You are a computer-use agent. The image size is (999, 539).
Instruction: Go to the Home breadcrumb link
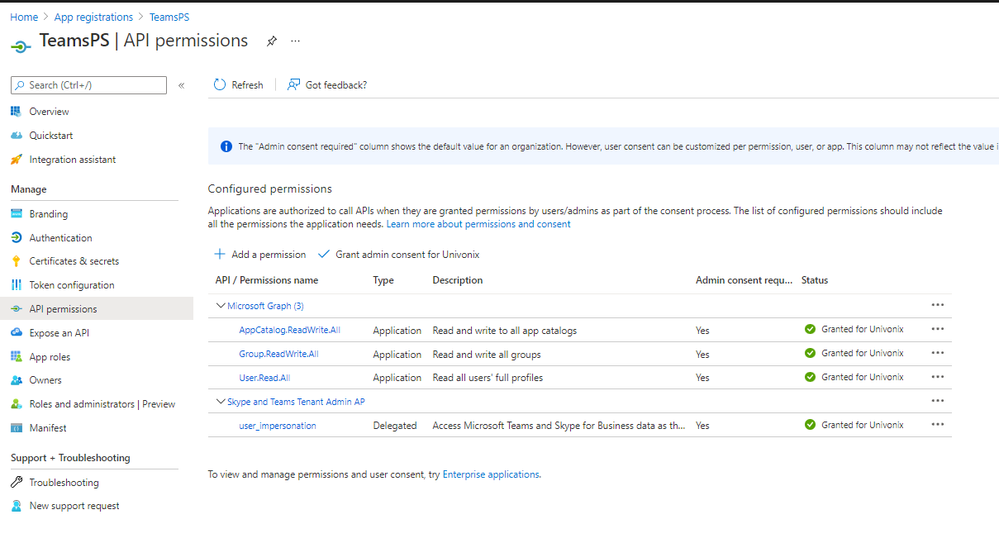(x=24, y=17)
